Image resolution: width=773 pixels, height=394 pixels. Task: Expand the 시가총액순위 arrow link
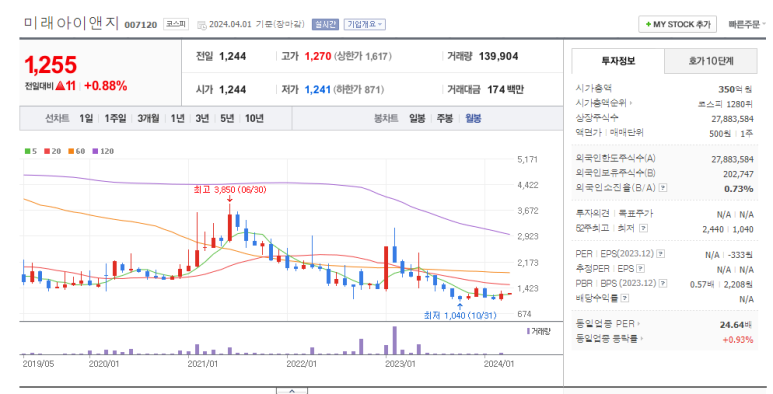[604, 103]
